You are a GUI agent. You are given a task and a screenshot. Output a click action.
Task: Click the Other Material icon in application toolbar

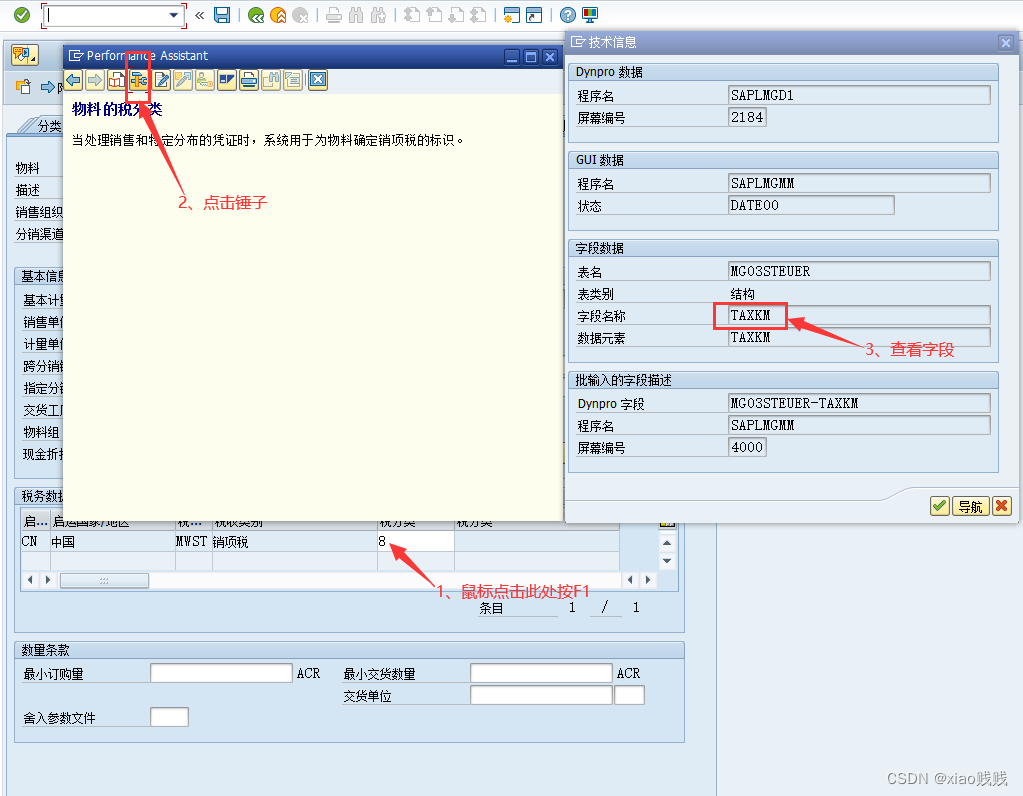tap(23, 87)
